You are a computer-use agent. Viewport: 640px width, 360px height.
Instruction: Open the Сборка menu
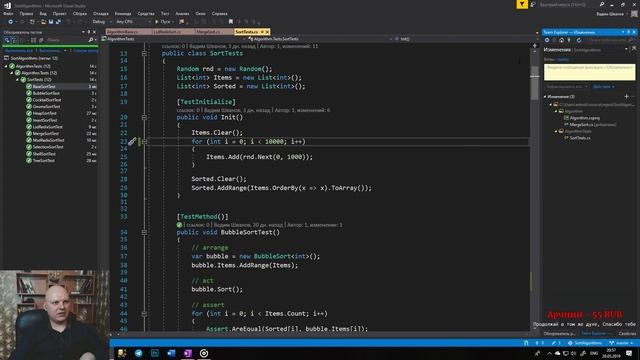(x=80, y=13)
